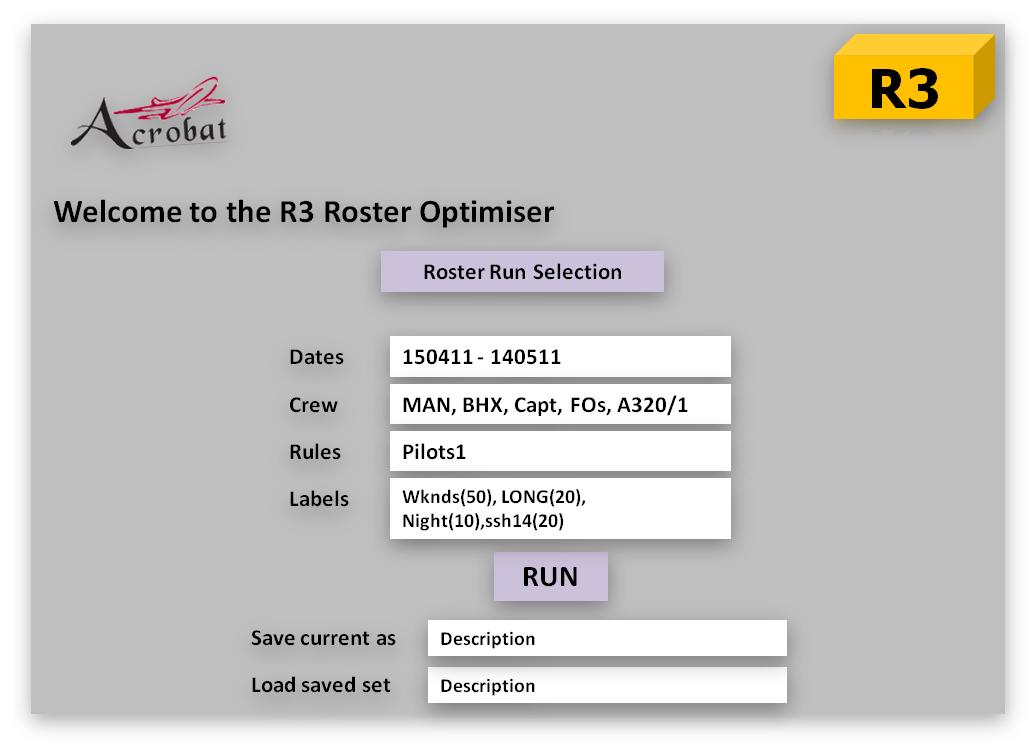1036x752 pixels.
Task: Focus the Save current as Description field
Action: coord(607,639)
